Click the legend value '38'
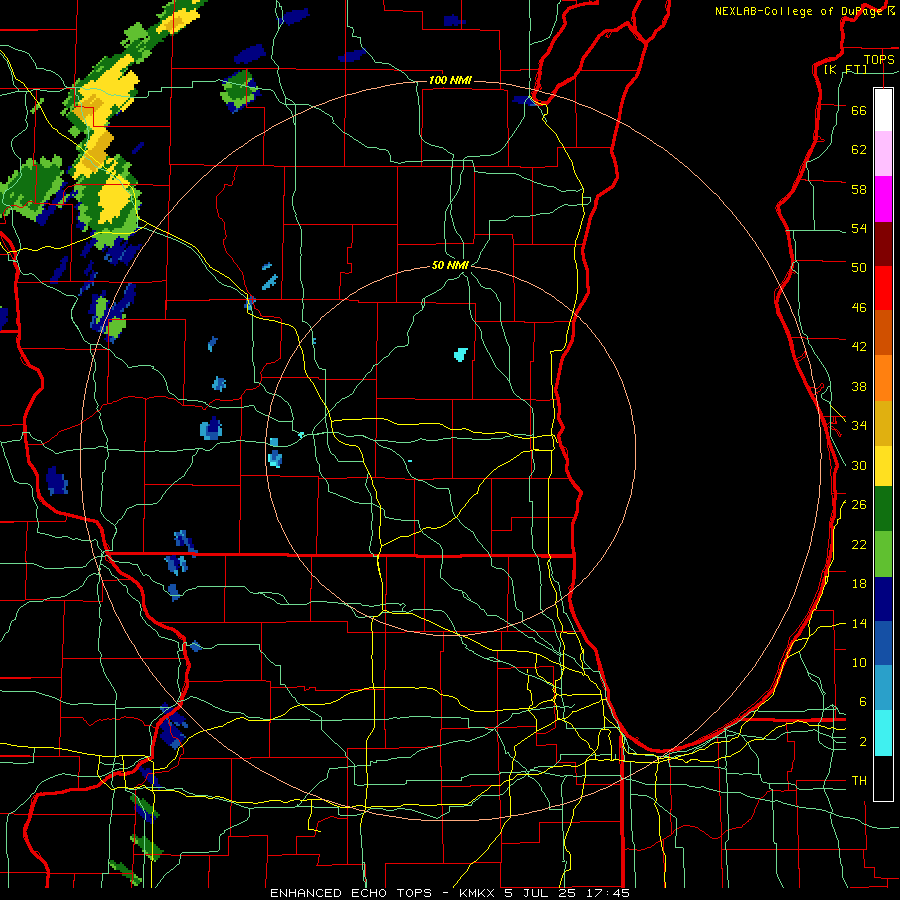The height and width of the screenshot is (900, 900). tap(859, 386)
